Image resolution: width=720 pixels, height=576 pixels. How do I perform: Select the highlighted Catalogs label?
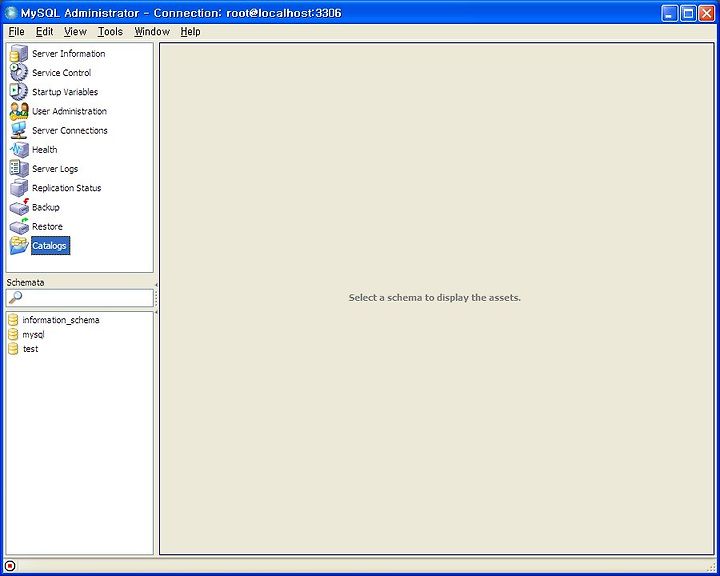(51, 246)
